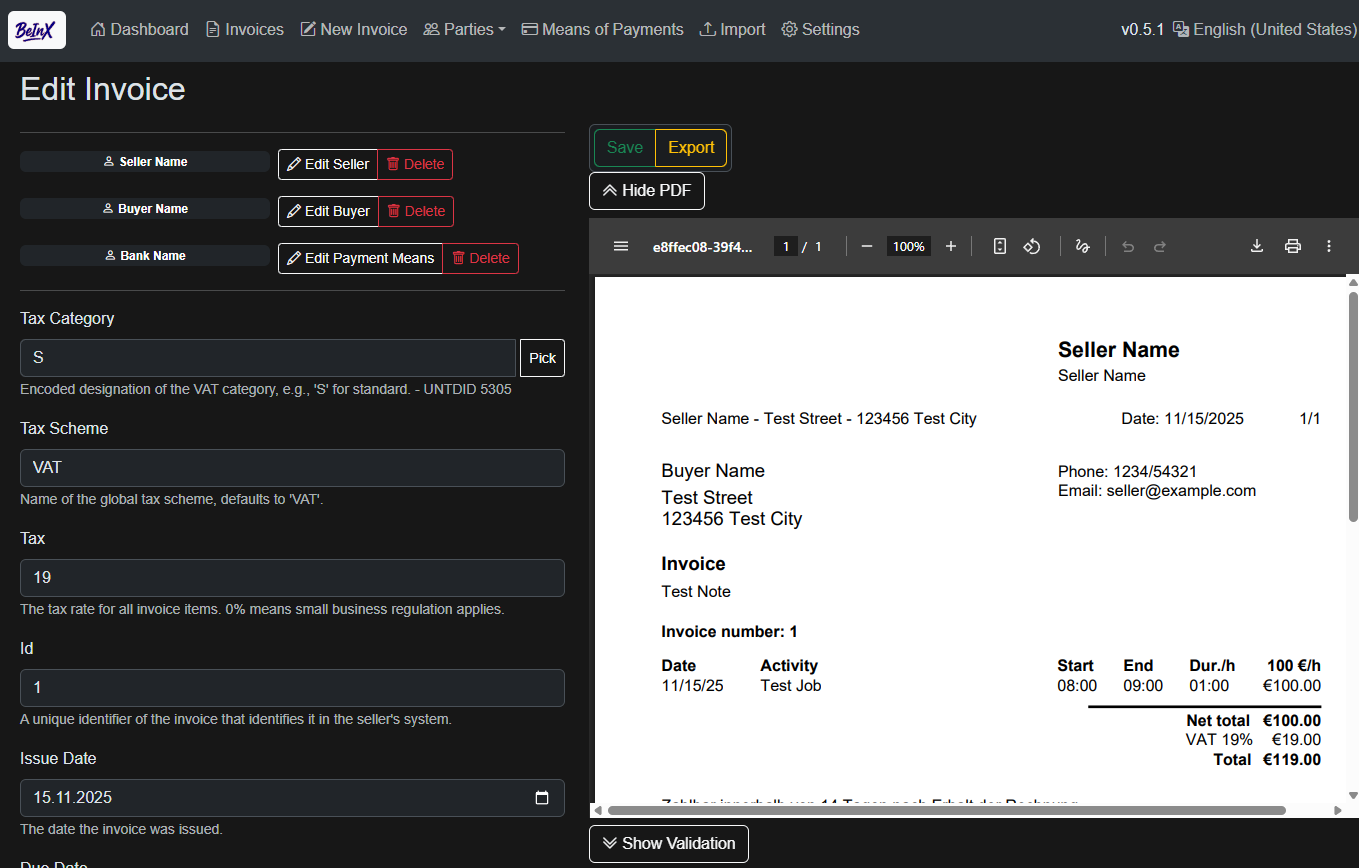Open the Issue Date calendar picker

(x=541, y=797)
